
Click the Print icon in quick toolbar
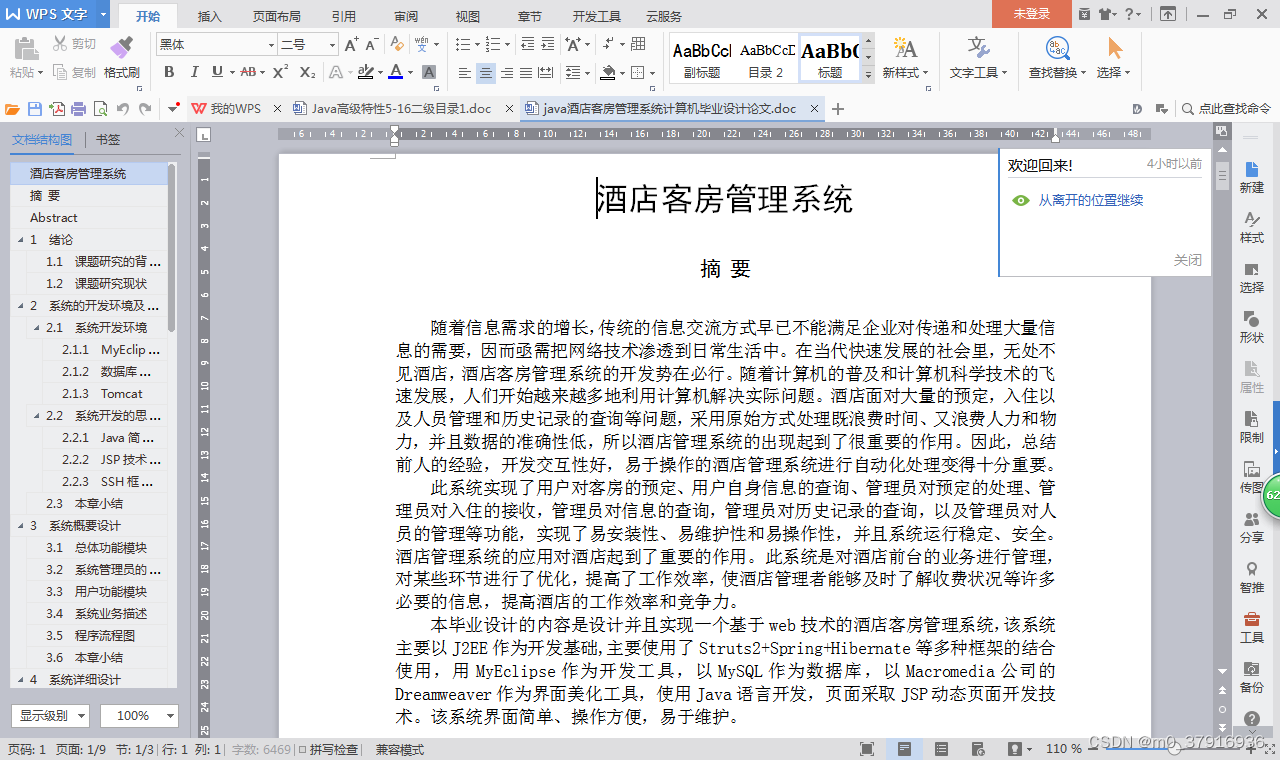point(78,109)
